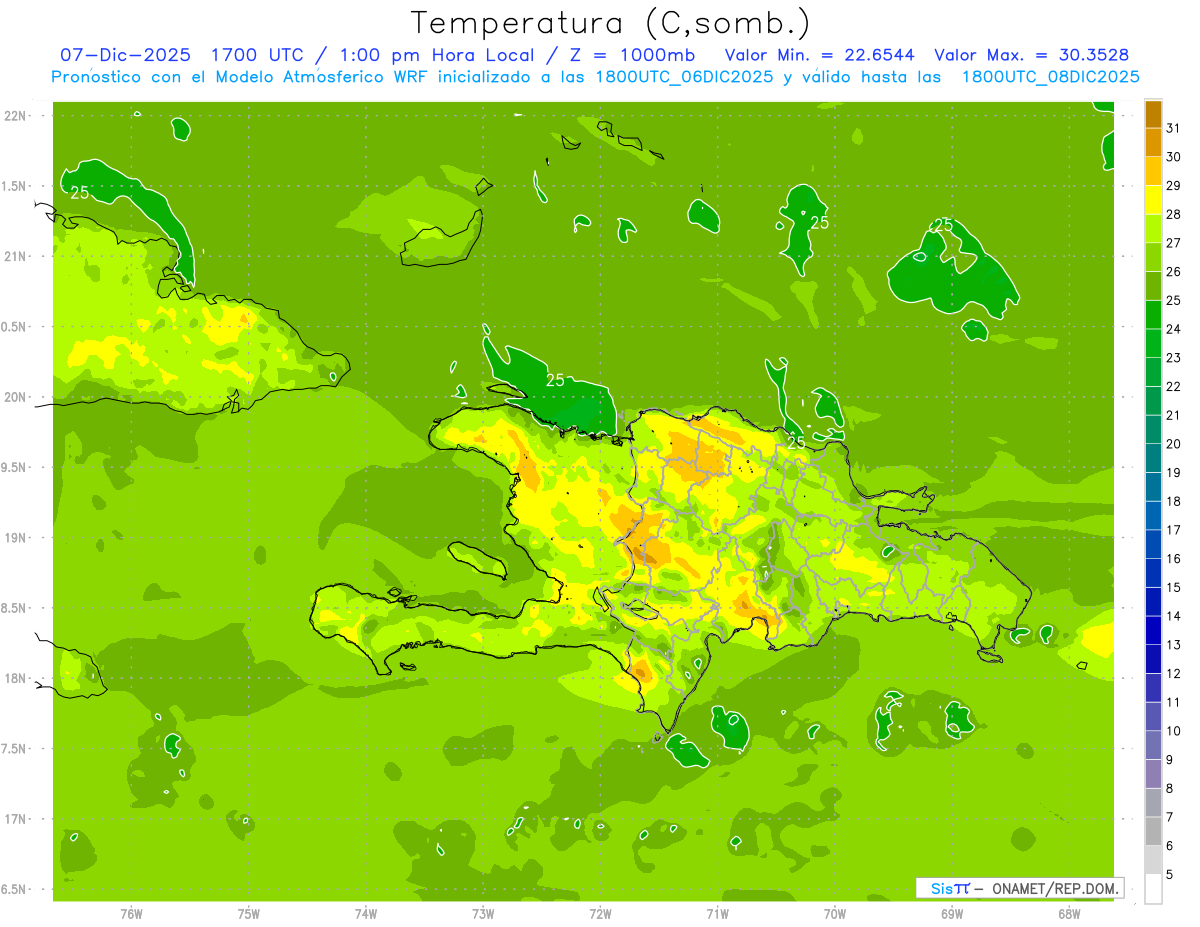1200x927 pixels.
Task: Click the "76W" longitude label
Action: pyautogui.click(x=131, y=914)
